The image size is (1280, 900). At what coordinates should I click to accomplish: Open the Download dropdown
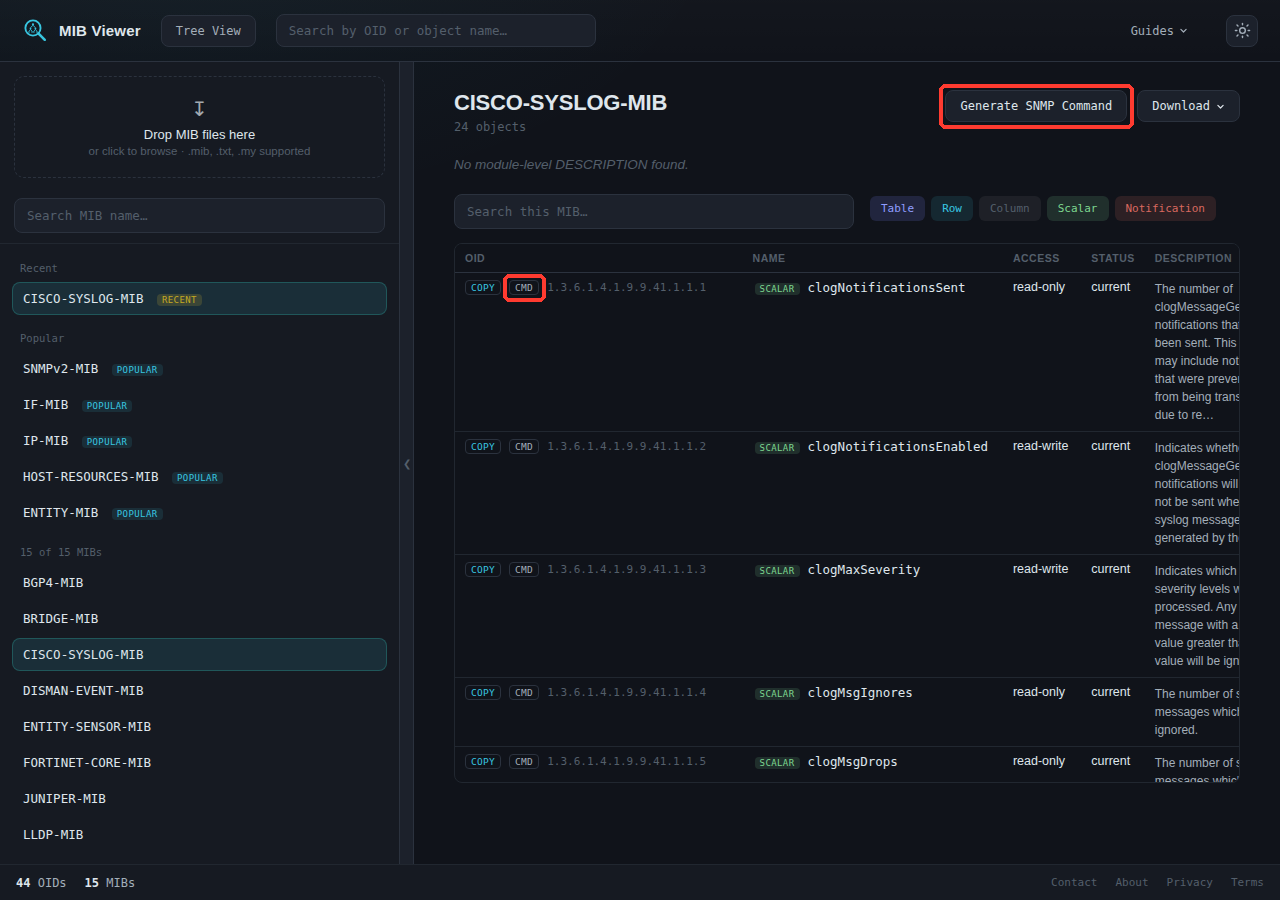(1188, 106)
